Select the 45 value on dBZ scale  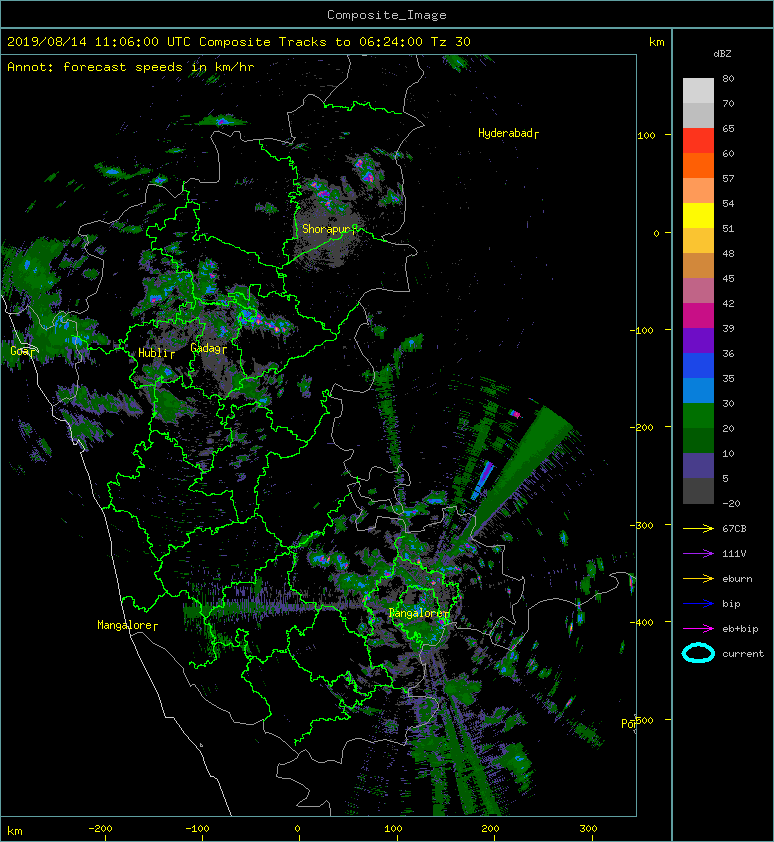pos(728,278)
